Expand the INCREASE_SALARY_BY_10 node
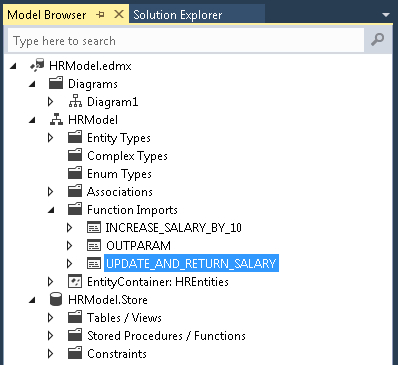 (70, 228)
